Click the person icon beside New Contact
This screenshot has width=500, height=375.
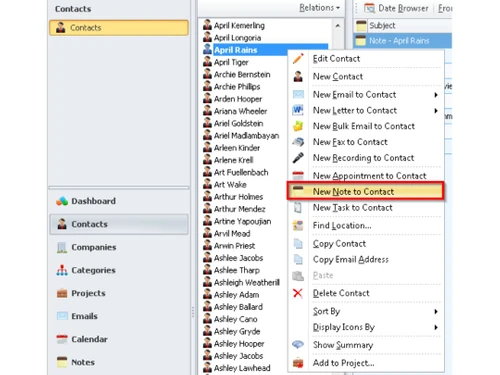[x=298, y=76]
